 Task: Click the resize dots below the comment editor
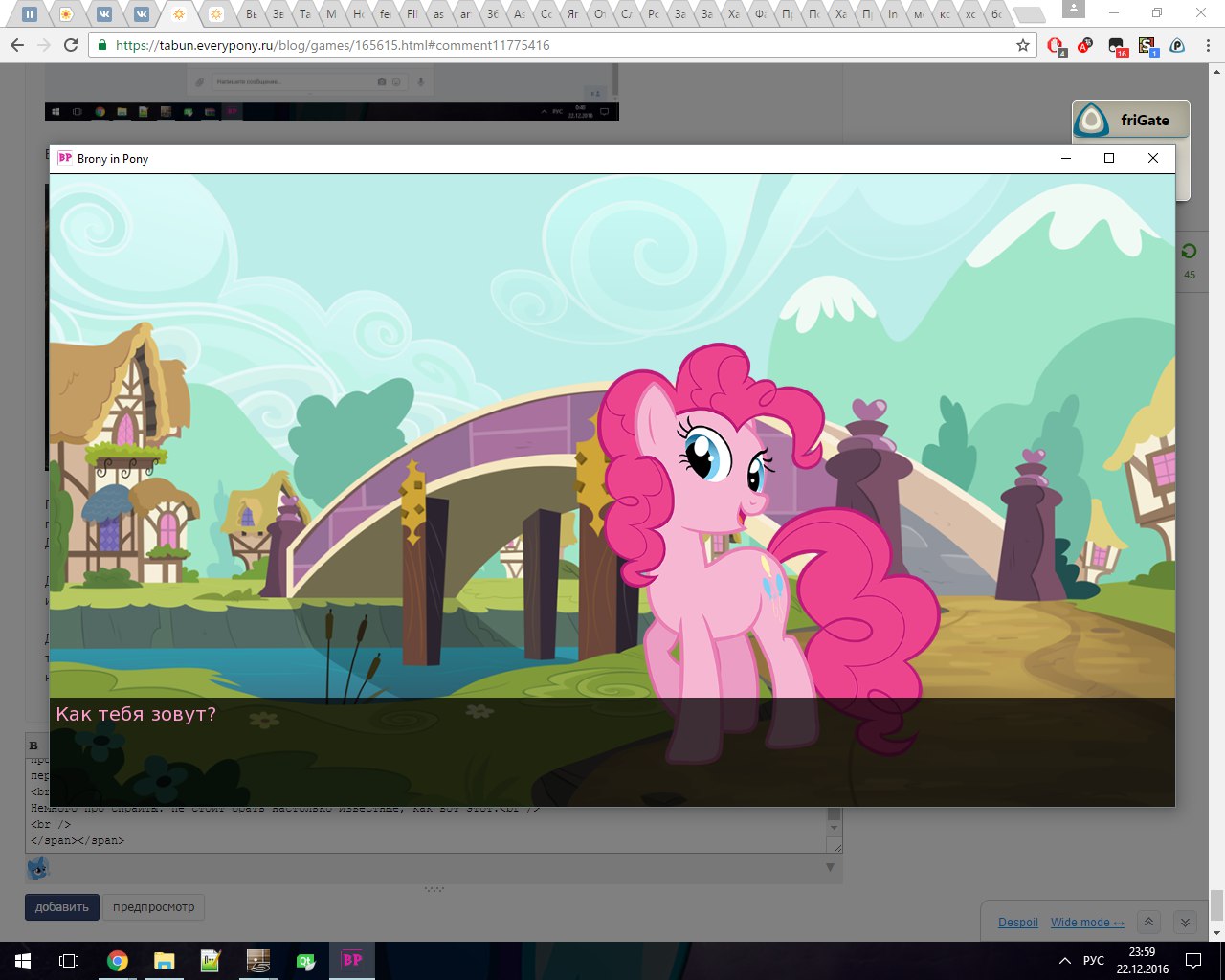(434, 889)
